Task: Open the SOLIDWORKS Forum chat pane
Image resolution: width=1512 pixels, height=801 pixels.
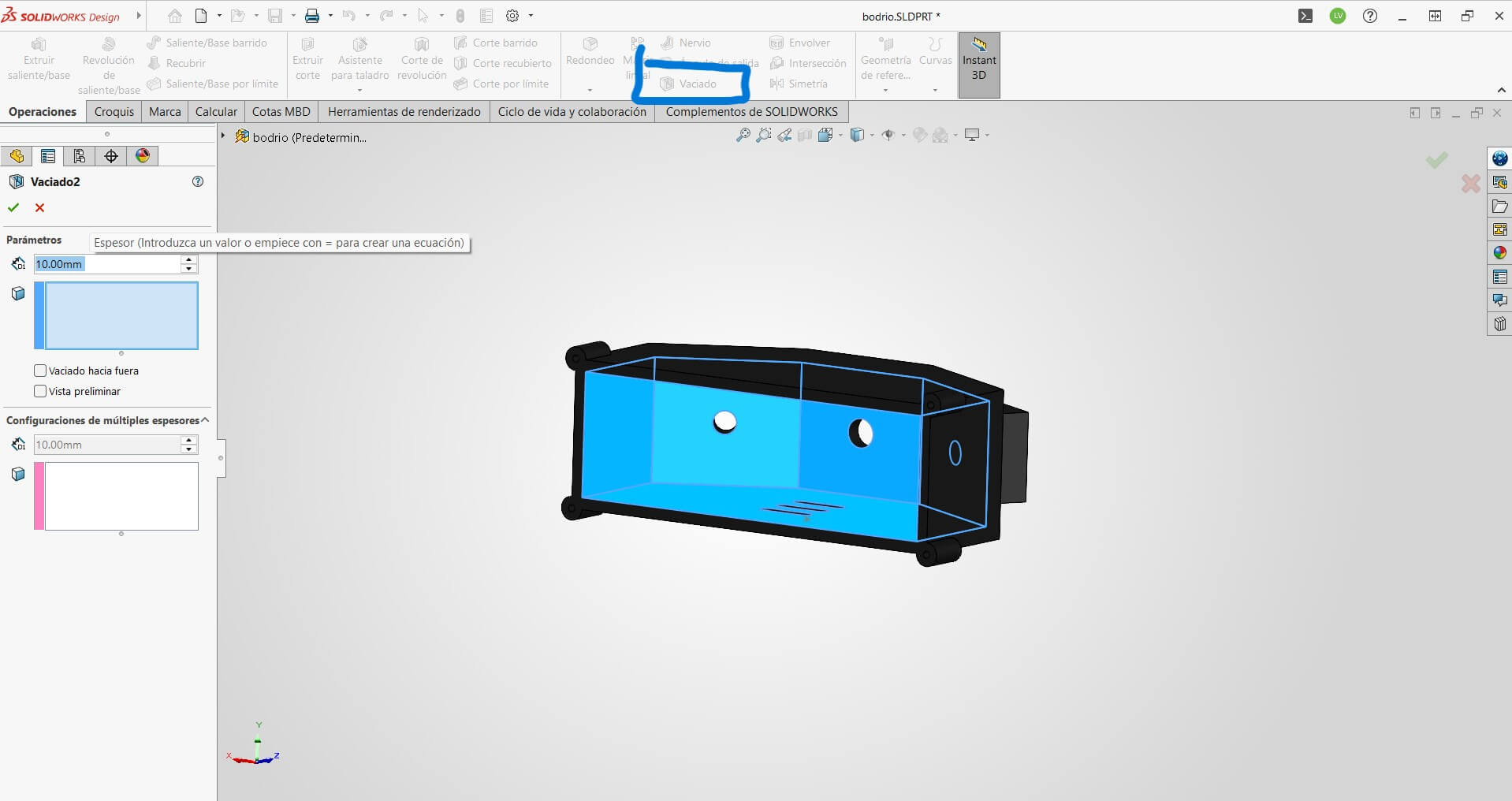Action: pos(1499,300)
